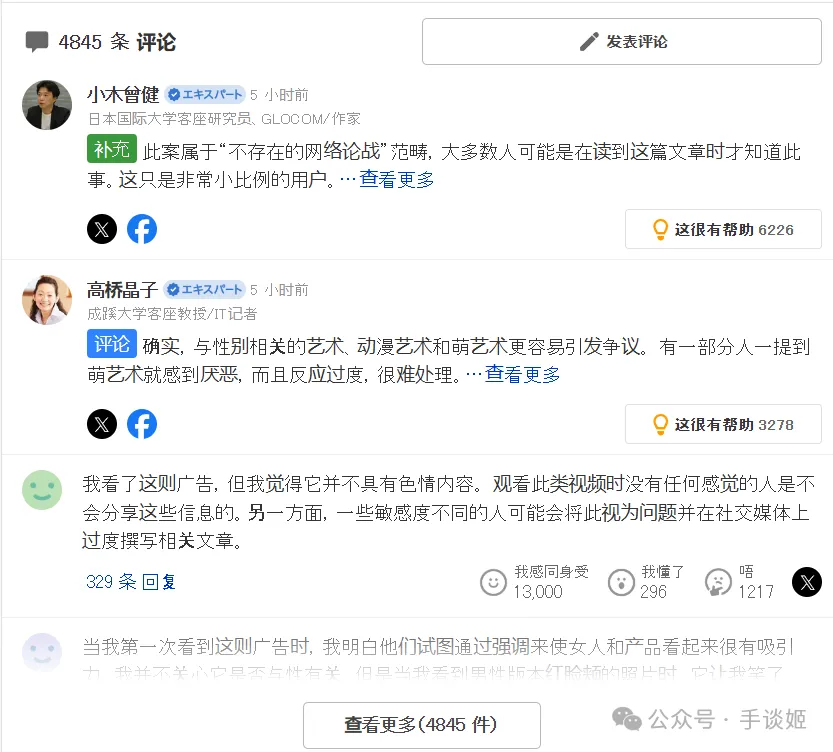The width and height of the screenshot is (833, 752).
Task: Click the 我感同身受 smiley reaction icon
Action: (494, 582)
